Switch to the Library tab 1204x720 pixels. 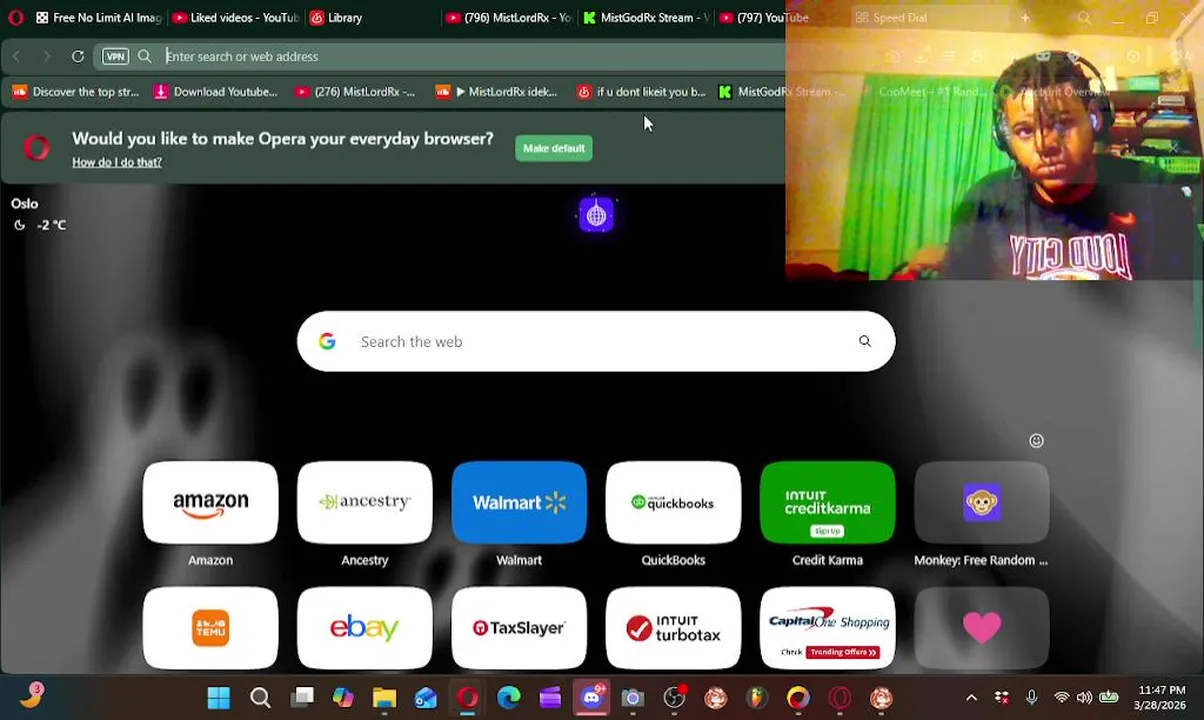pos(337,17)
